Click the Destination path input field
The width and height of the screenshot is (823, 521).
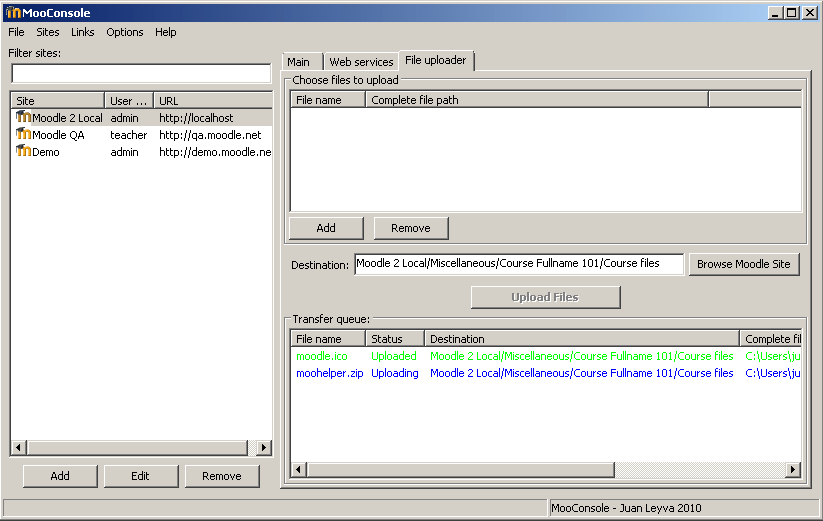point(519,264)
